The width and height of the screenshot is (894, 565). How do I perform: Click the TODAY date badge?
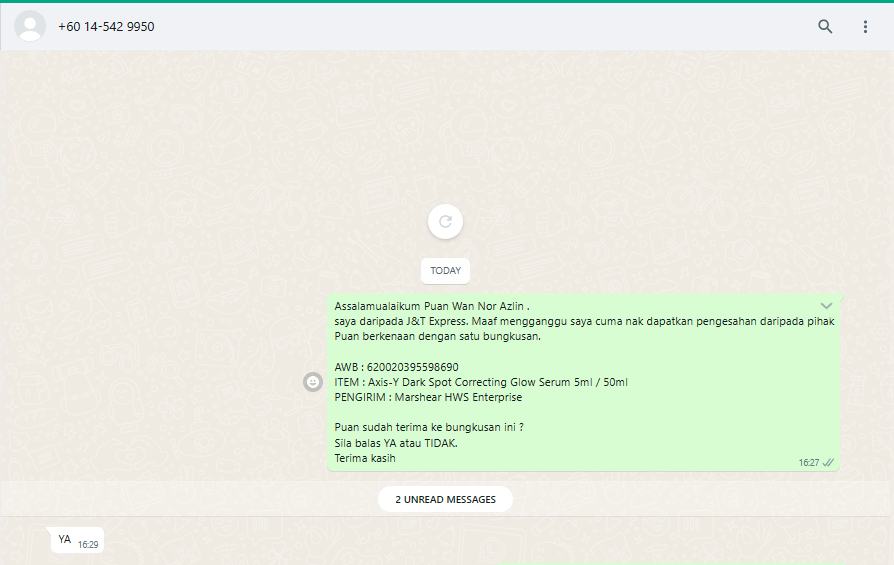coord(445,271)
